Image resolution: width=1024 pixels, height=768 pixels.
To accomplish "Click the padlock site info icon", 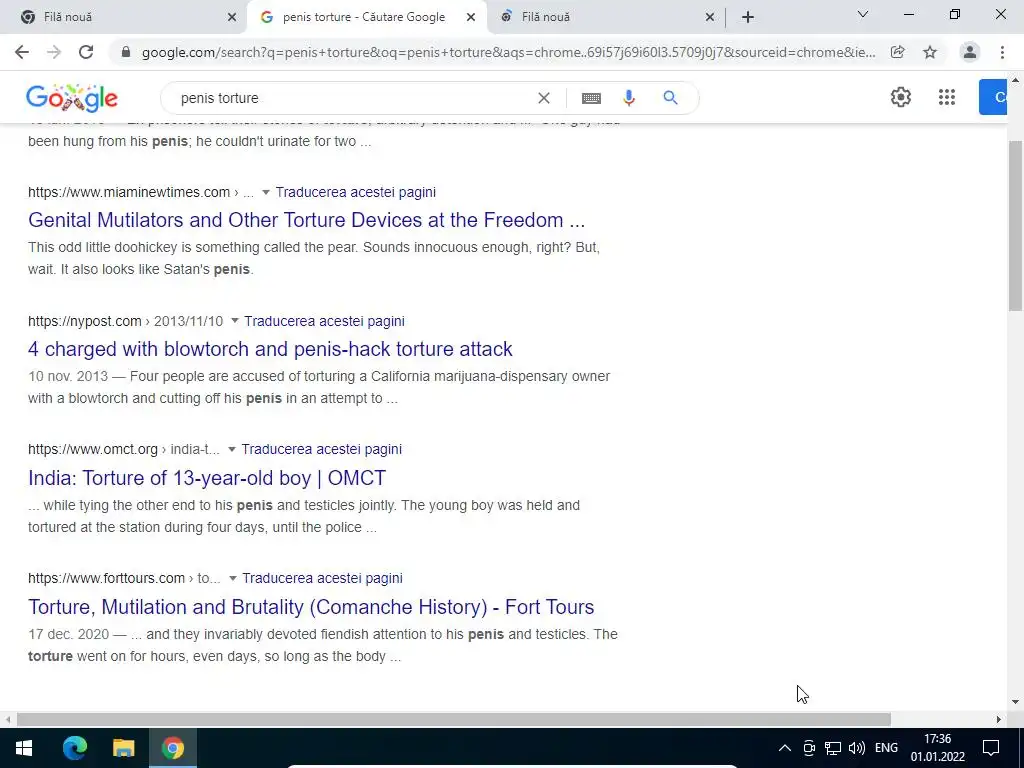I will 126,52.
